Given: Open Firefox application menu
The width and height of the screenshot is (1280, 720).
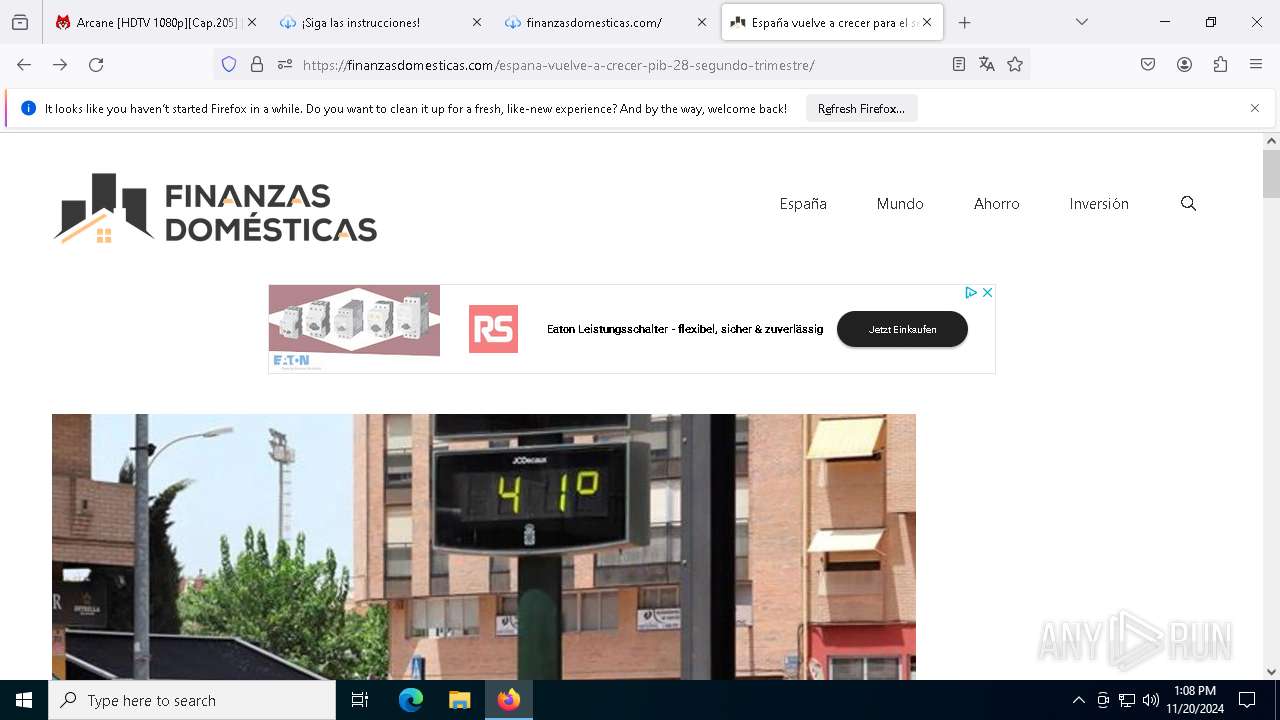Looking at the screenshot, I should pos(1256,64).
